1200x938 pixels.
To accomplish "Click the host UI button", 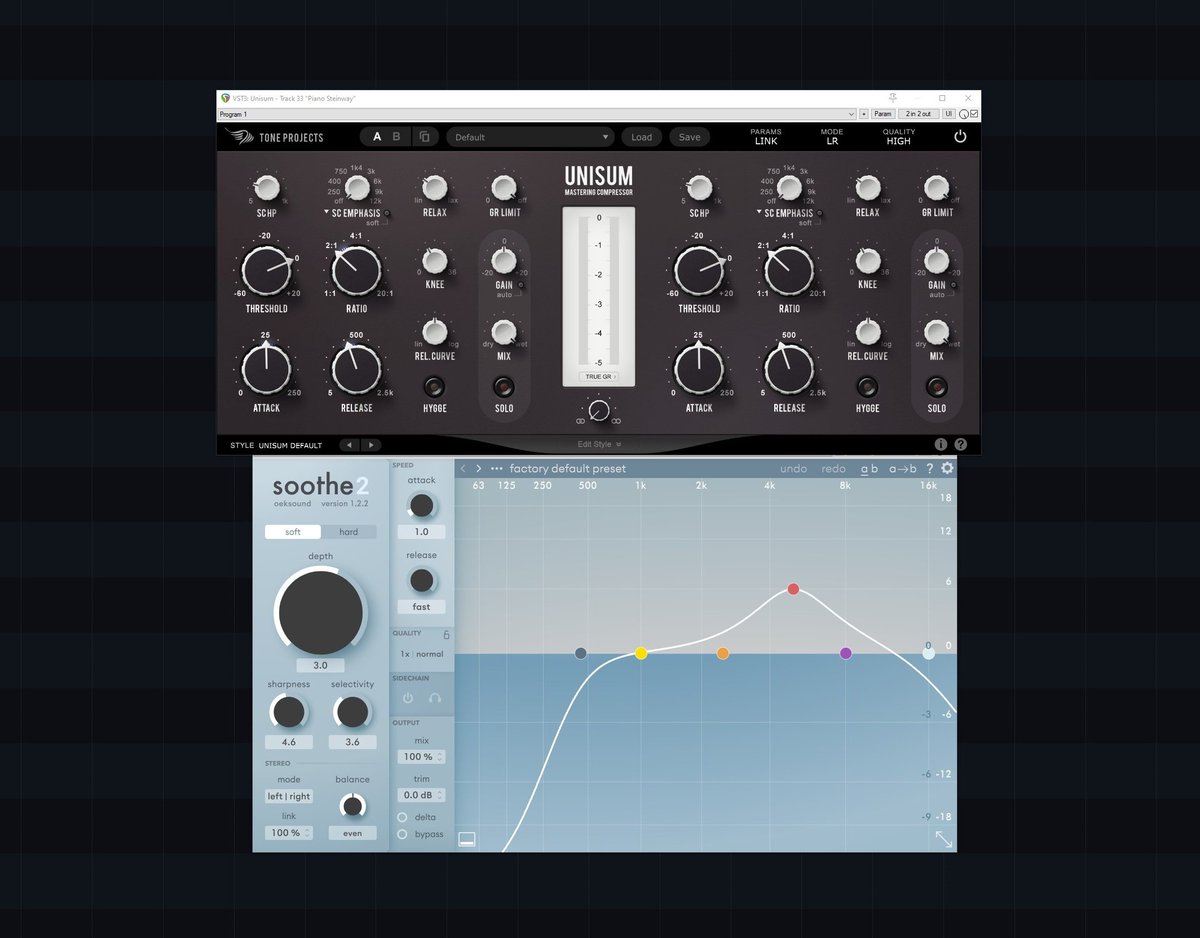I will coord(949,114).
